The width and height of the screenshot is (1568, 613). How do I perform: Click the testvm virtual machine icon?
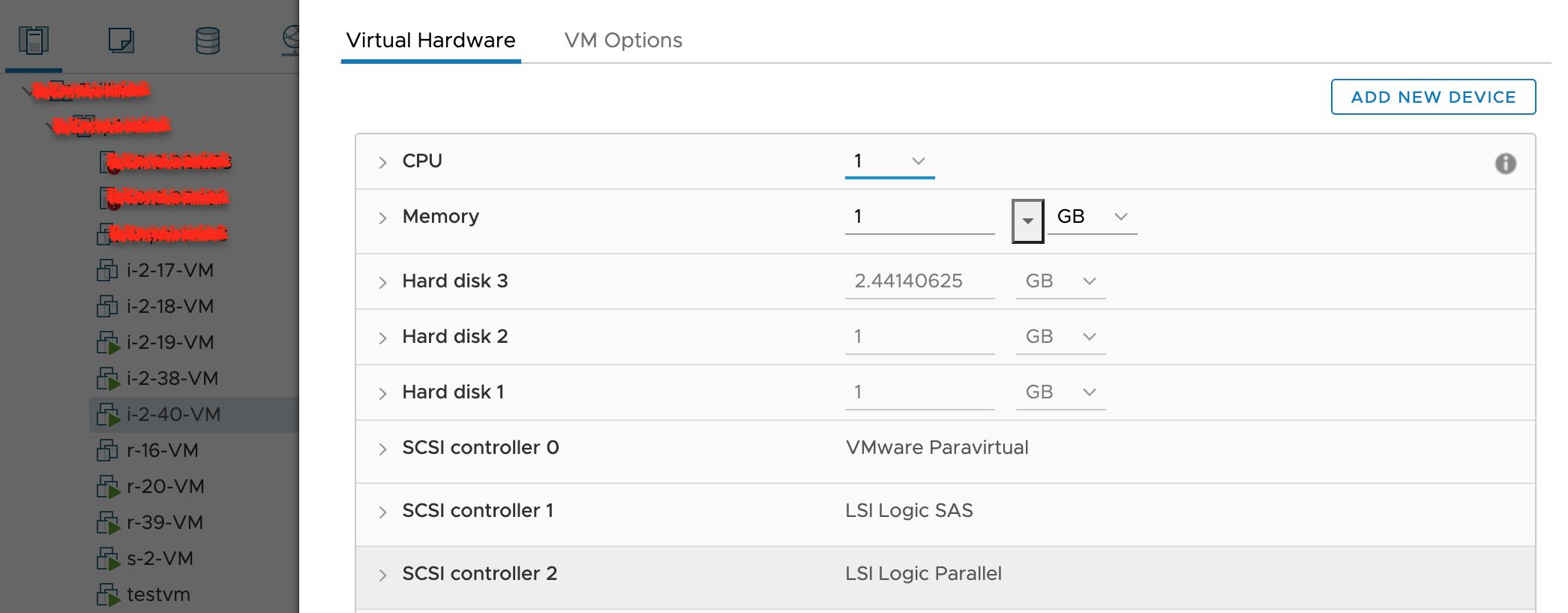(107, 595)
